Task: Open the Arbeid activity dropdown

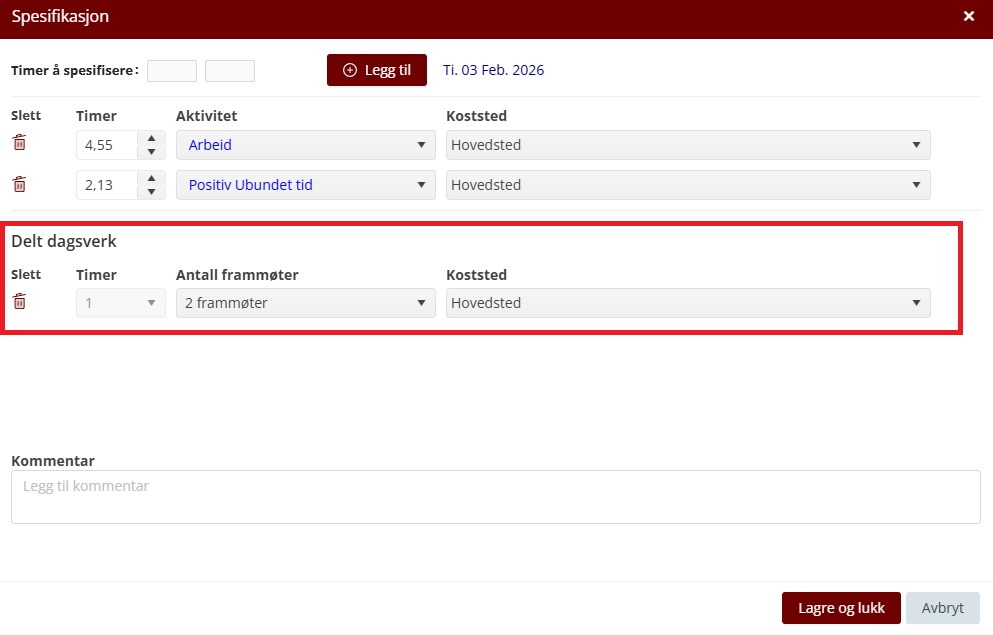Action: click(x=305, y=145)
